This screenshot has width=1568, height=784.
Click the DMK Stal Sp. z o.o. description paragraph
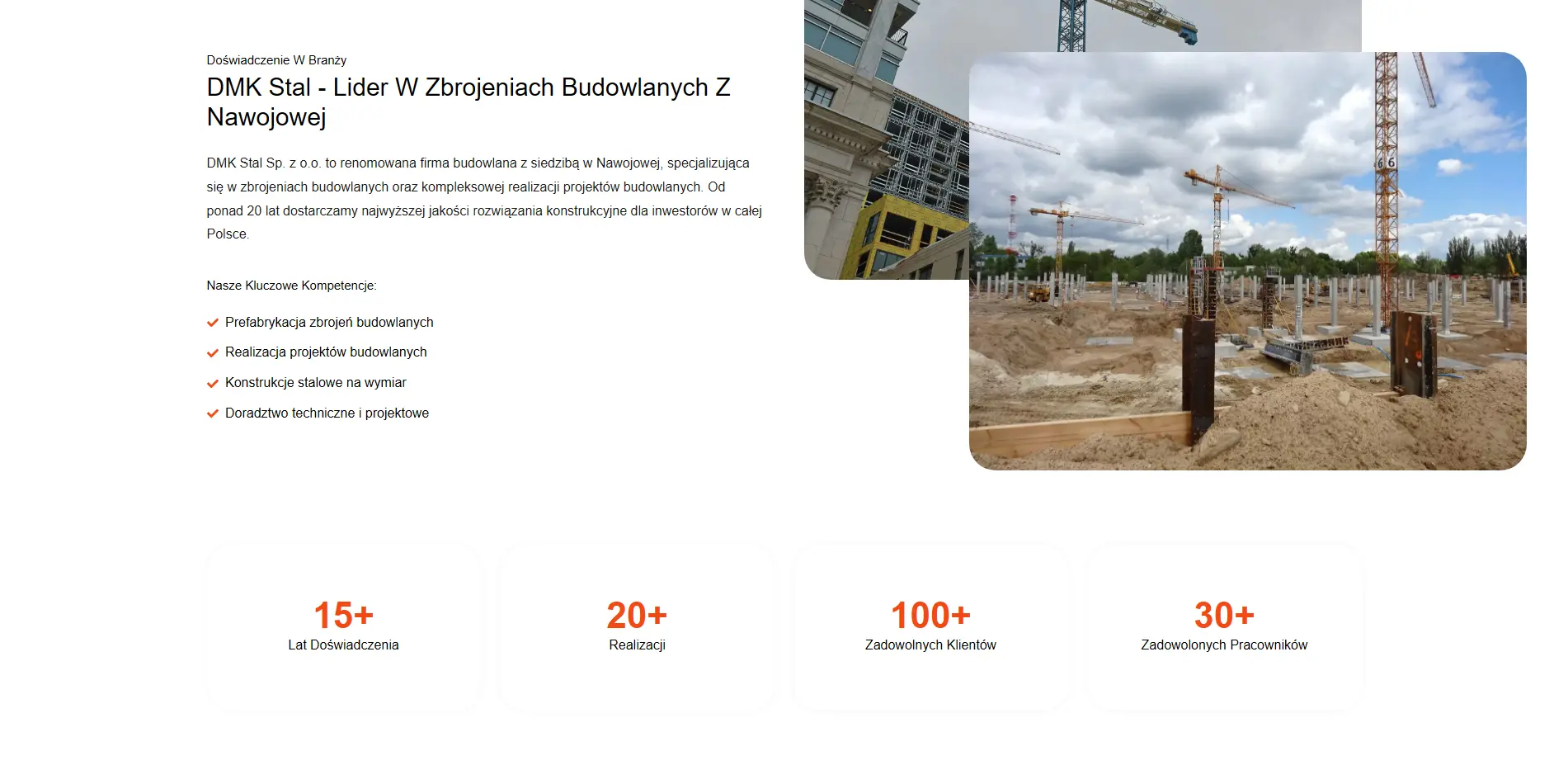pyautogui.click(x=484, y=198)
